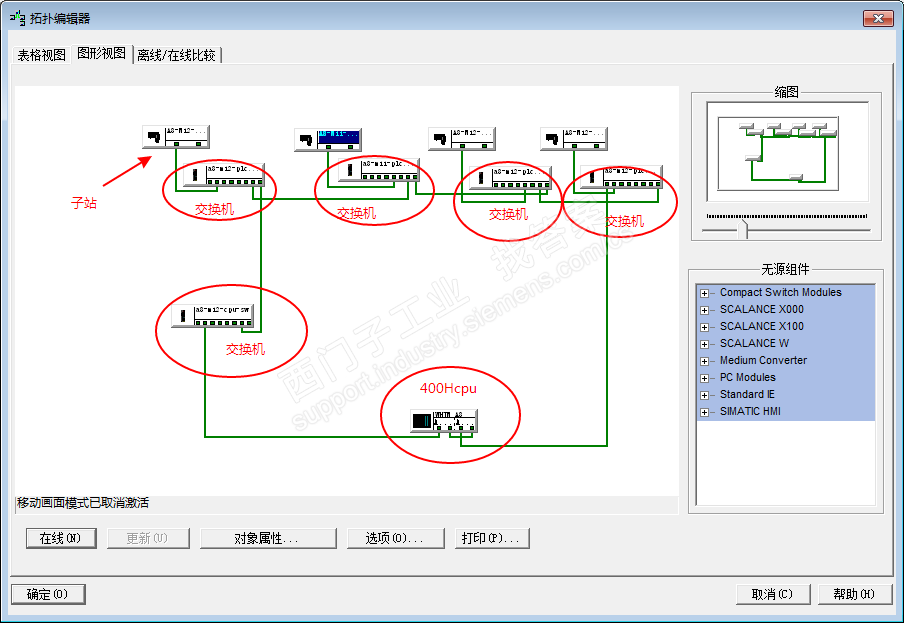This screenshot has width=904, height=623.
Task: Select the WHTR_A8 400H CPU device
Action: click(x=444, y=421)
